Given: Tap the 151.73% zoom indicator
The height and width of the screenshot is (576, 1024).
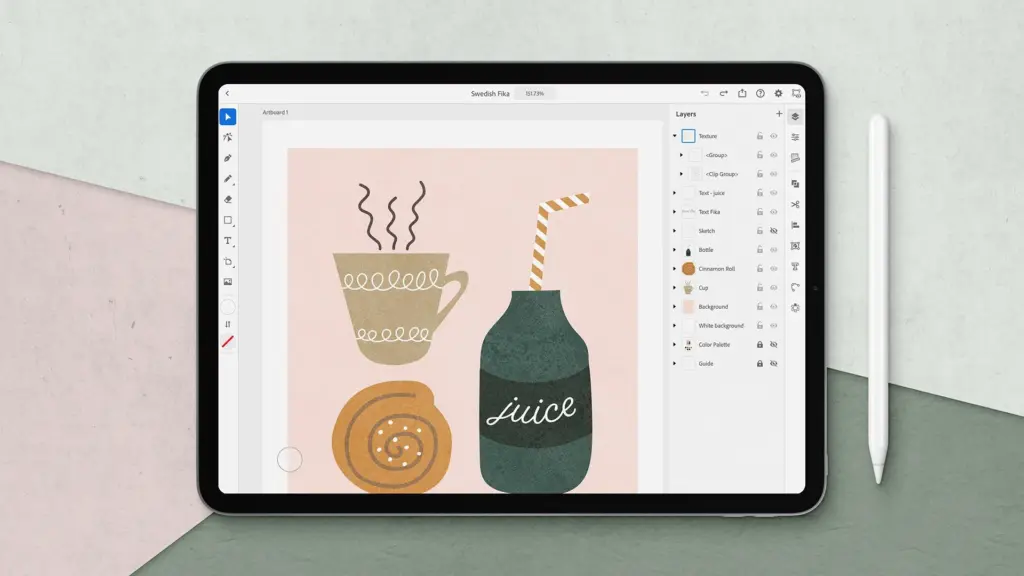Looking at the screenshot, I should click(x=536, y=91).
